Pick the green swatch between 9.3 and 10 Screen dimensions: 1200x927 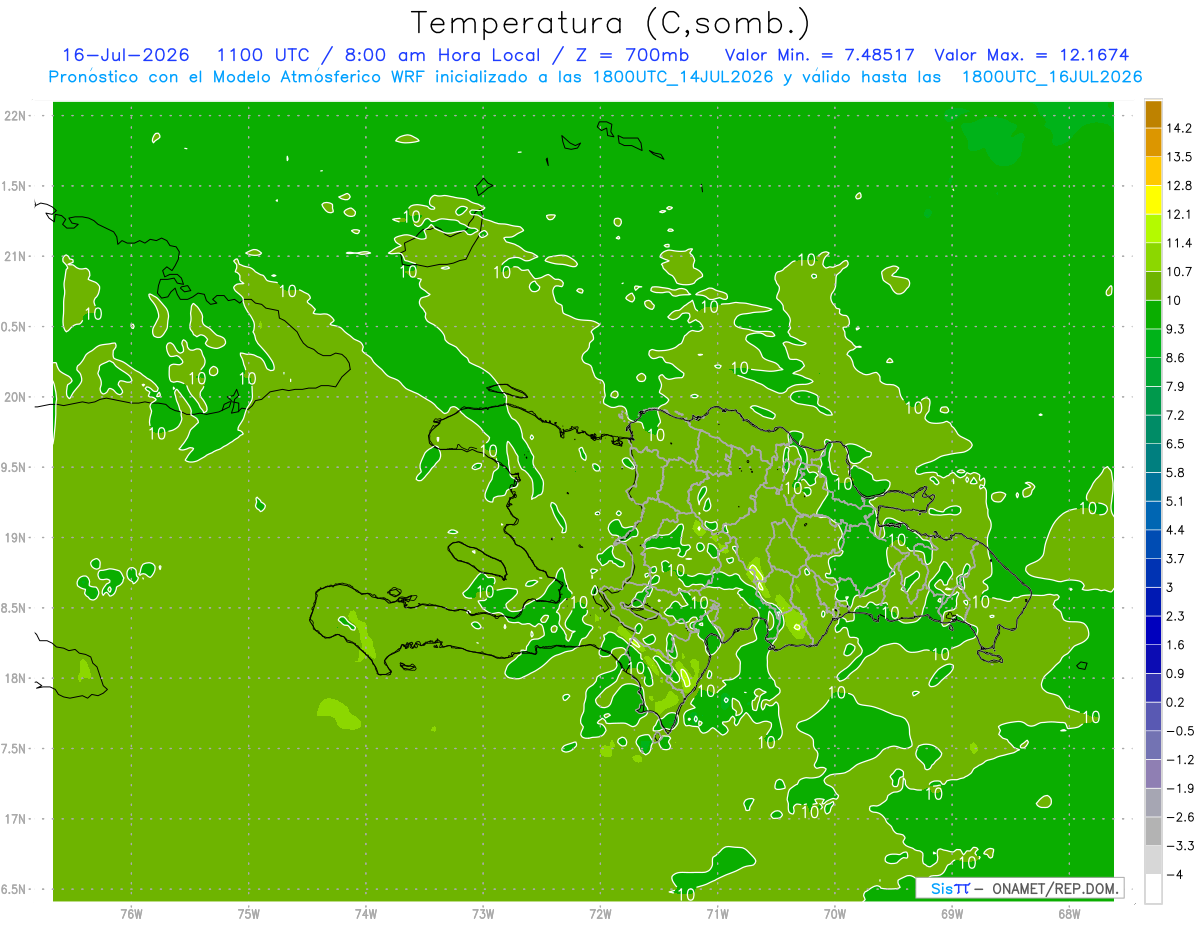(x=1153, y=315)
